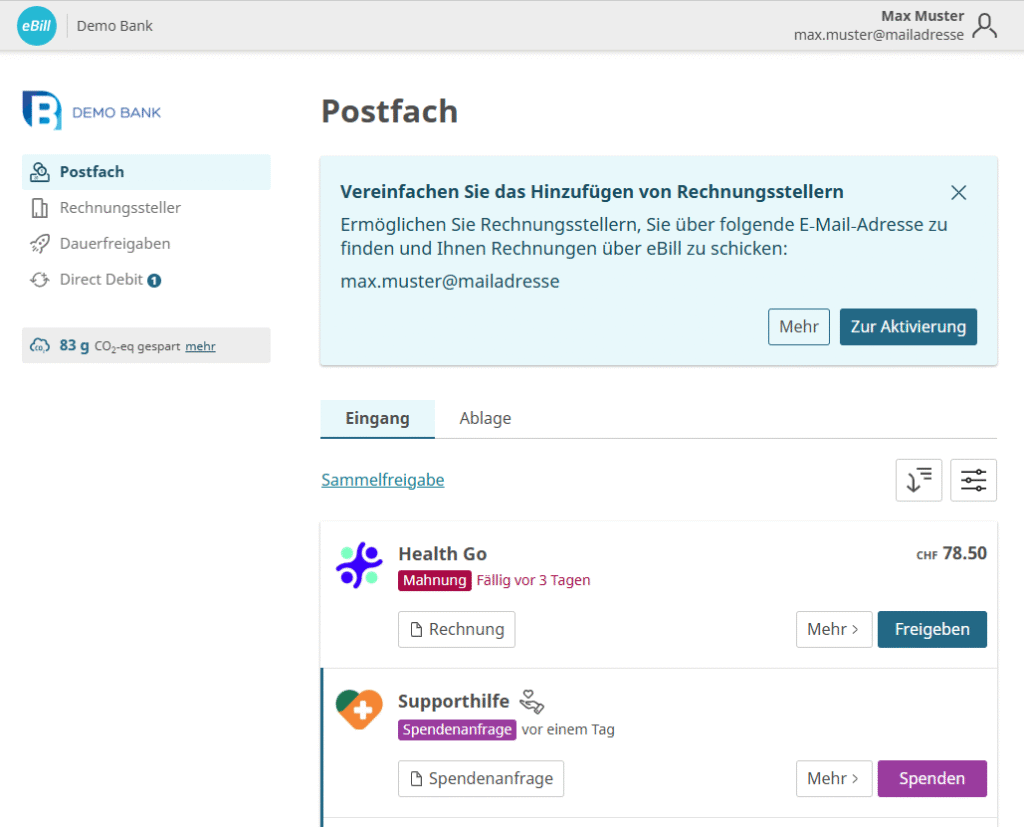Click the Supporthilfe title

pos(454,702)
